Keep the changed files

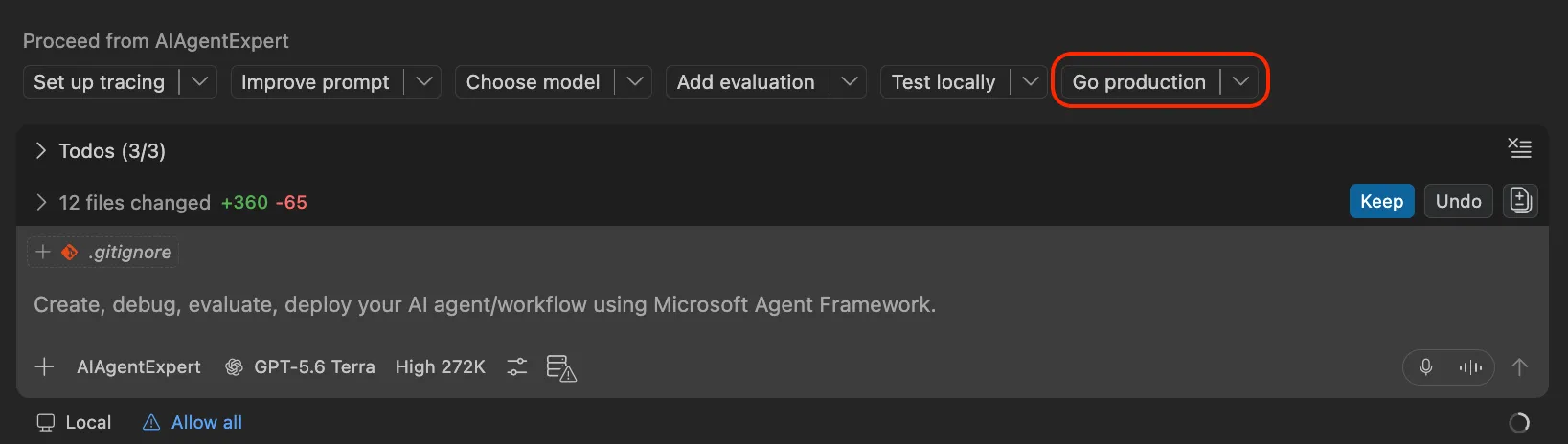[x=1382, y=201]
